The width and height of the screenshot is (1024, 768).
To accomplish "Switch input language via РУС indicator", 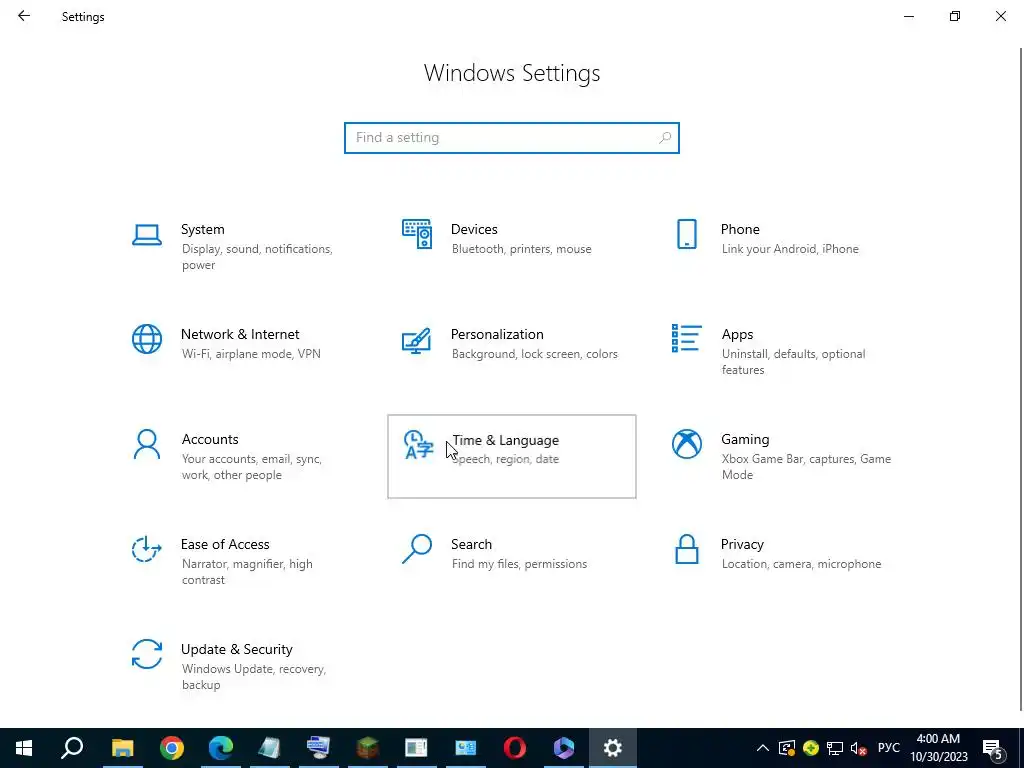I will point(889,748).
